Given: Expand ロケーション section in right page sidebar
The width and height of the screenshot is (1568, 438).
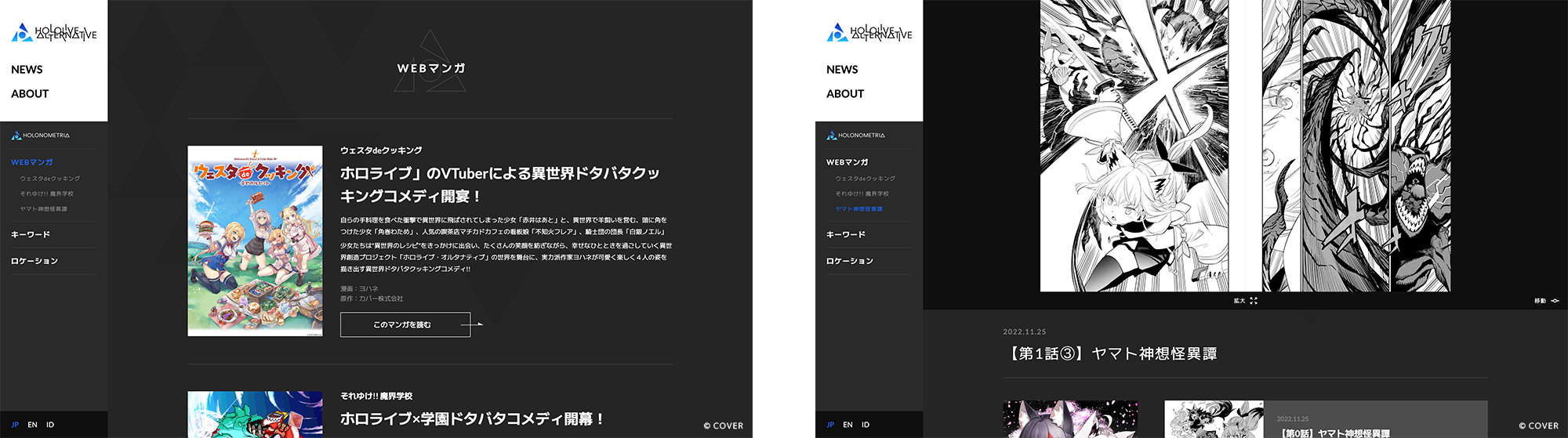Looking at the screenshot, I should 850,261.
